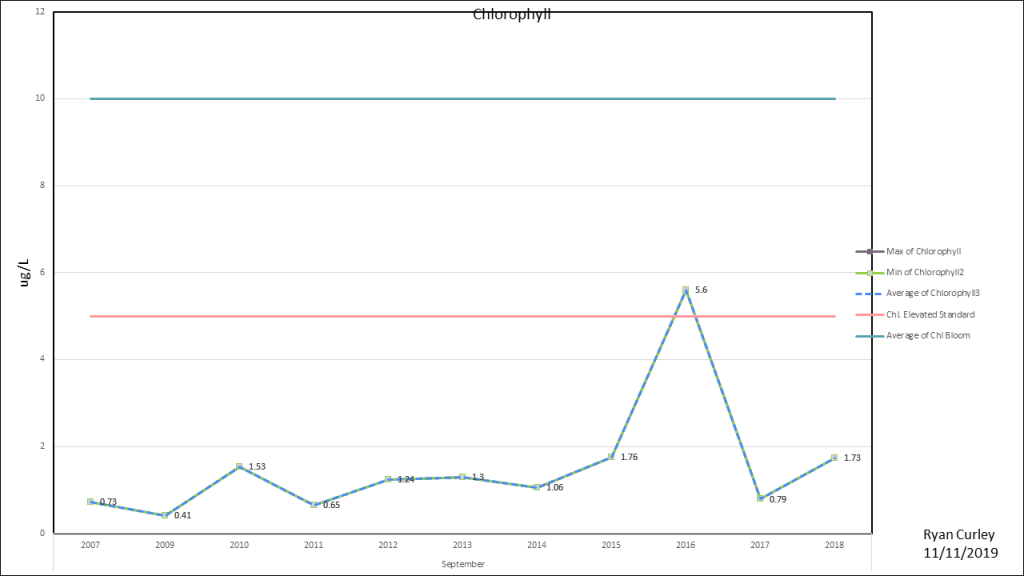Viewport: 1024px width, 576px height.
Task: Select the 1.53 data label for 2010
Action: tap(257, 467)
